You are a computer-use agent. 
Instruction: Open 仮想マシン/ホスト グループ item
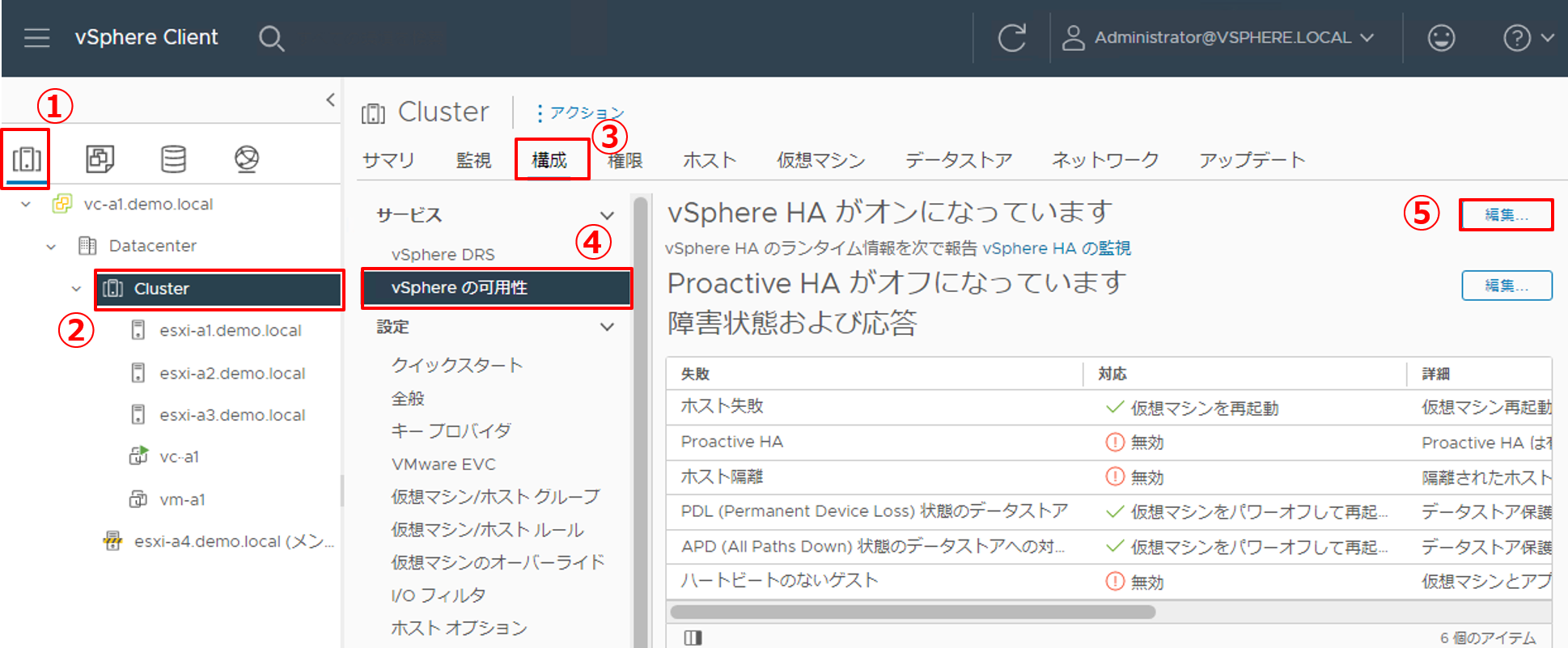[496, 497]
